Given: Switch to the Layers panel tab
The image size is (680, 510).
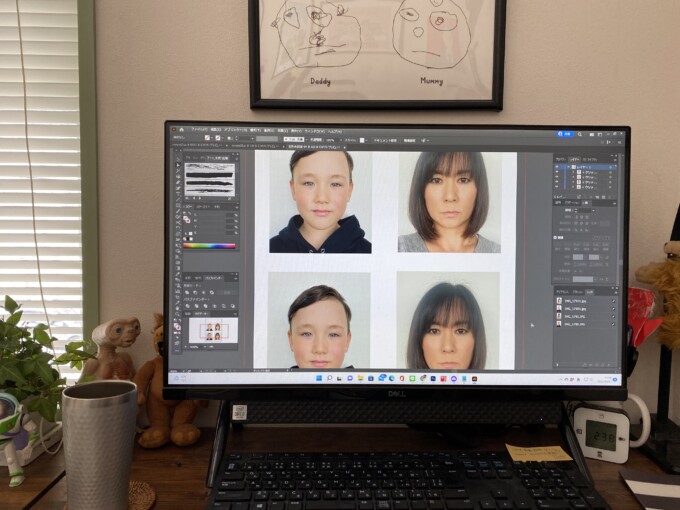Looking at the screenshot, I should 574,158.
